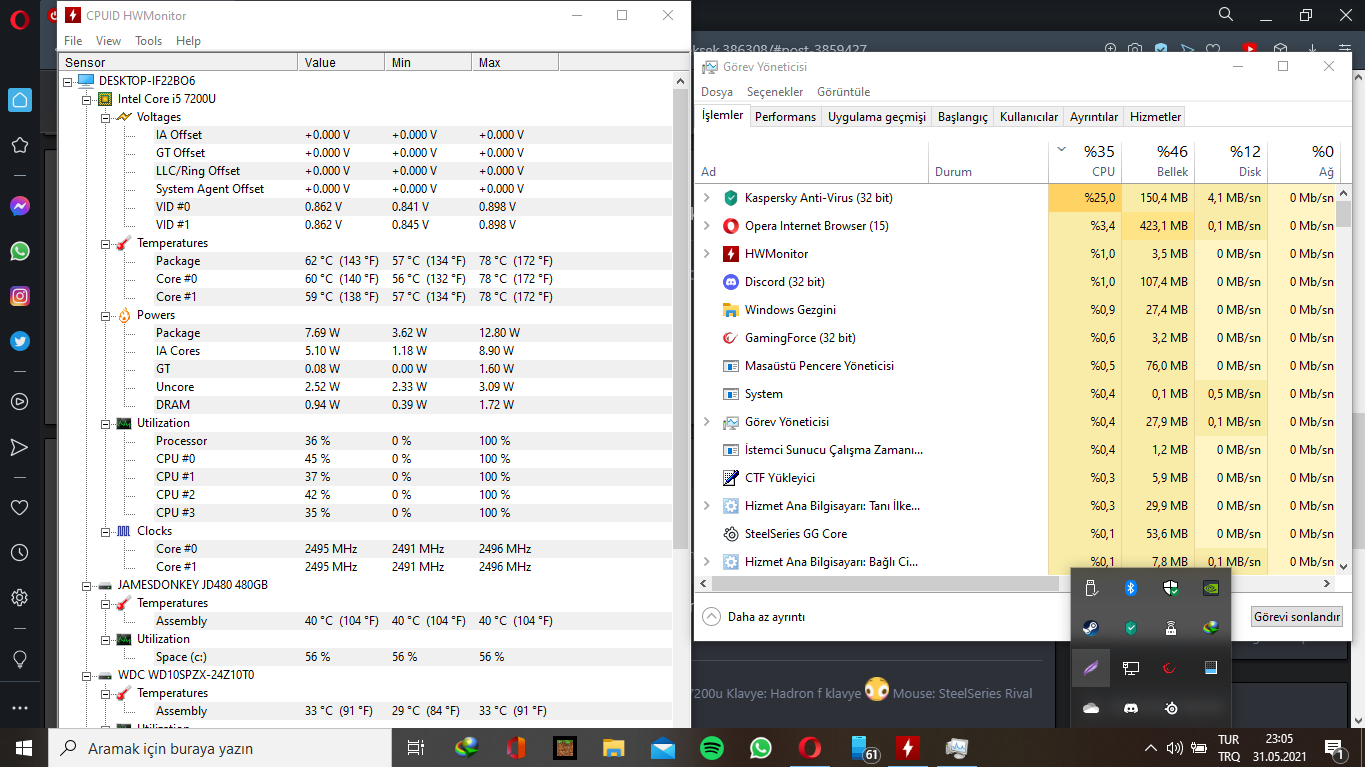Expand Opera Internet Browser (15) process group

tap(707, 226)
